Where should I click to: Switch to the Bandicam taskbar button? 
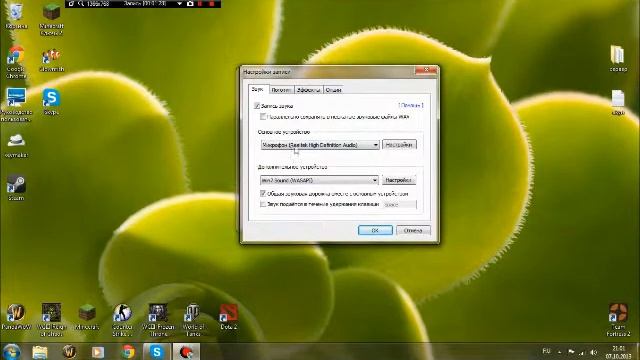[x=186, y=351]
